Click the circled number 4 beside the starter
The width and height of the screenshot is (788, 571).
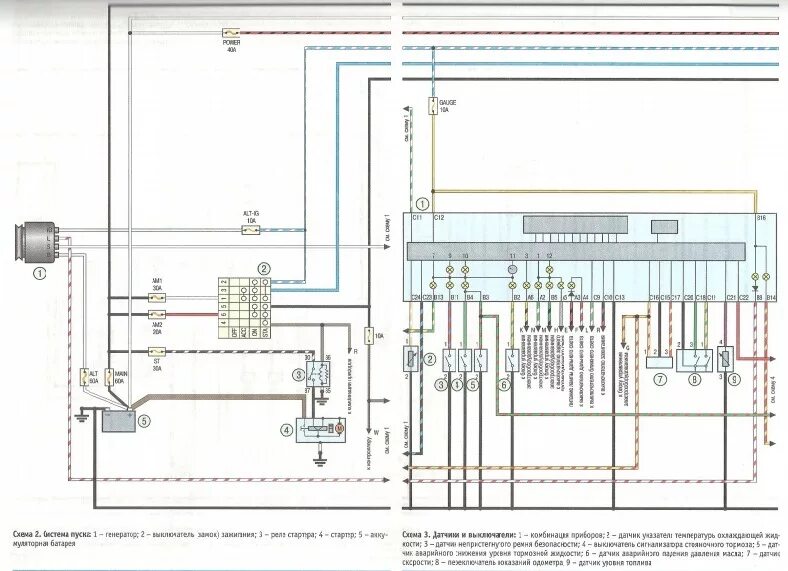[286, 430]
